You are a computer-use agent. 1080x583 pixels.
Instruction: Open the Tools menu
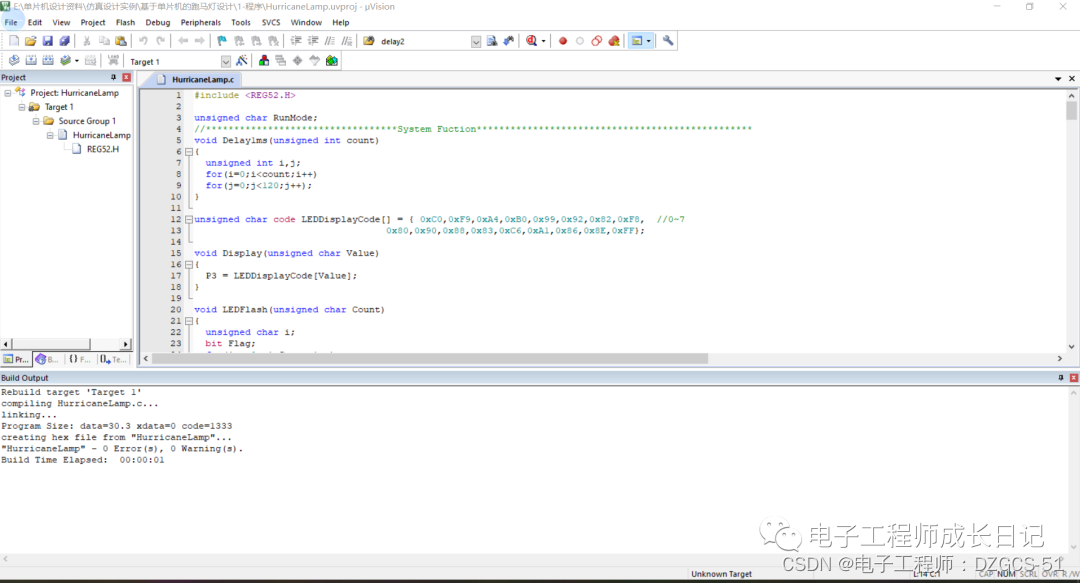click(x=241, y=22)
